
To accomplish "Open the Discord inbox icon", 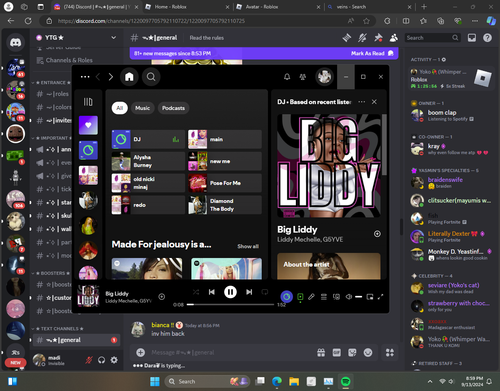I will coord(472,38).
